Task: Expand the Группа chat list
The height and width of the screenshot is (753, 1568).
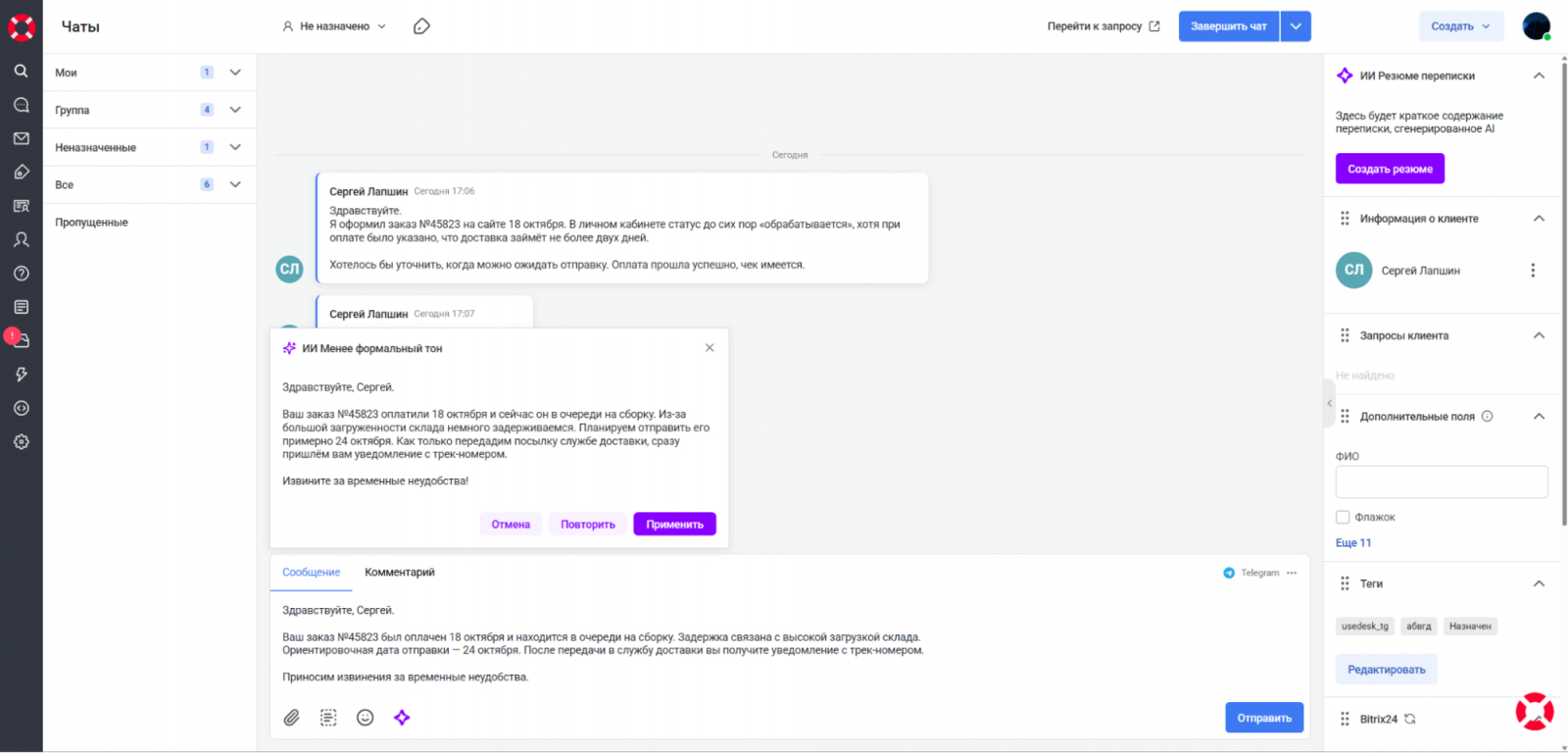Action: coord(235,110)
